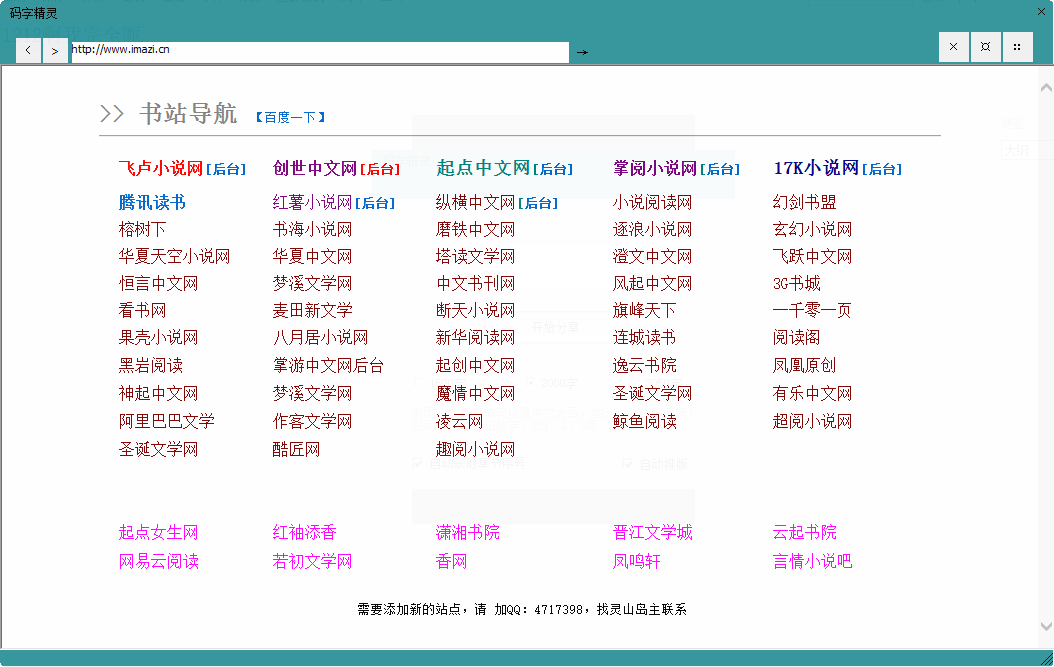Open 阿里巴巴文学 link
The width and height of the screenshot is (1054, 667).
tap(167, 422)
